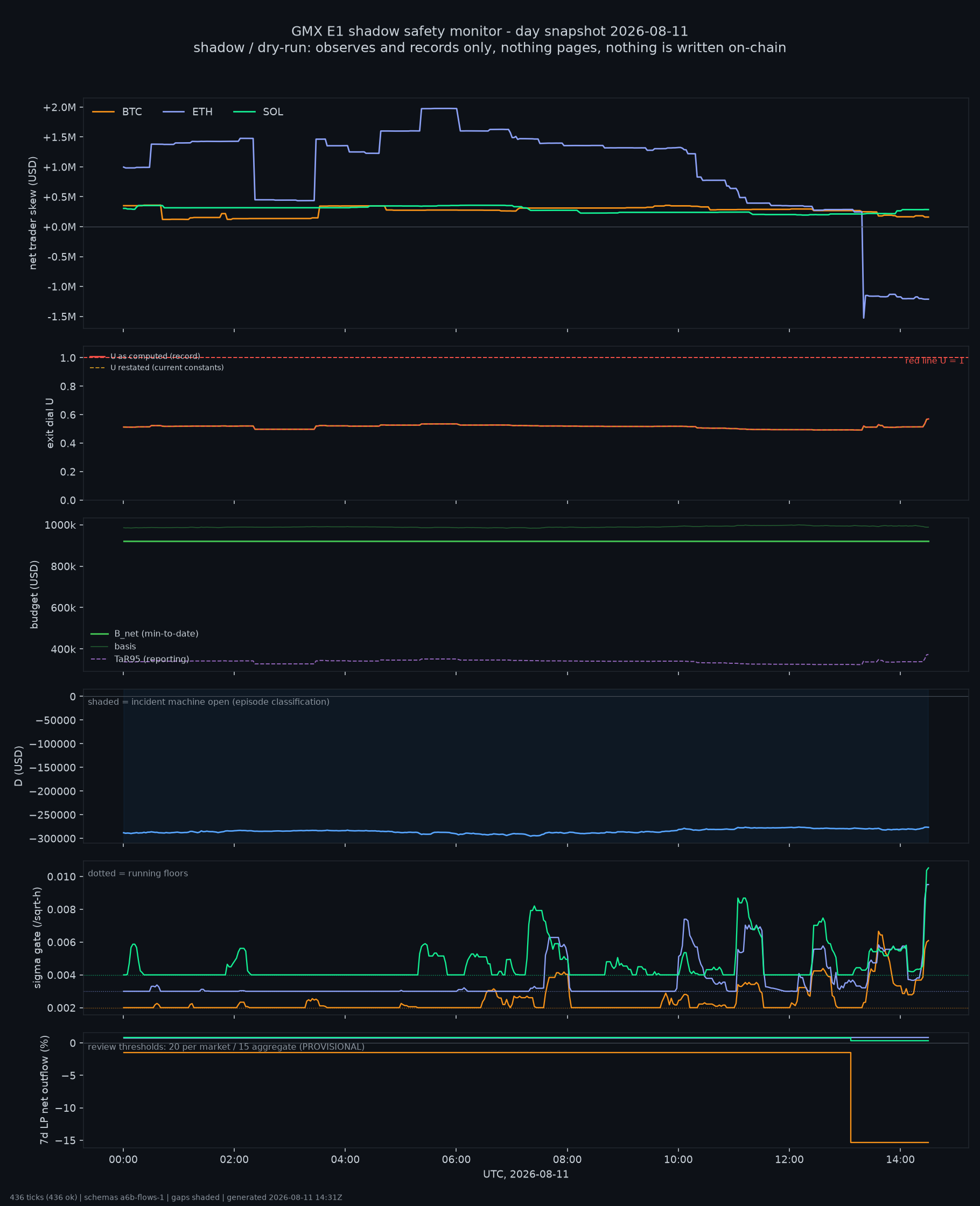Screen dimensions: 980x1206
Task: Select the 'shadow / dry-run' subtitle line
Action: click(x=489, y=47)
